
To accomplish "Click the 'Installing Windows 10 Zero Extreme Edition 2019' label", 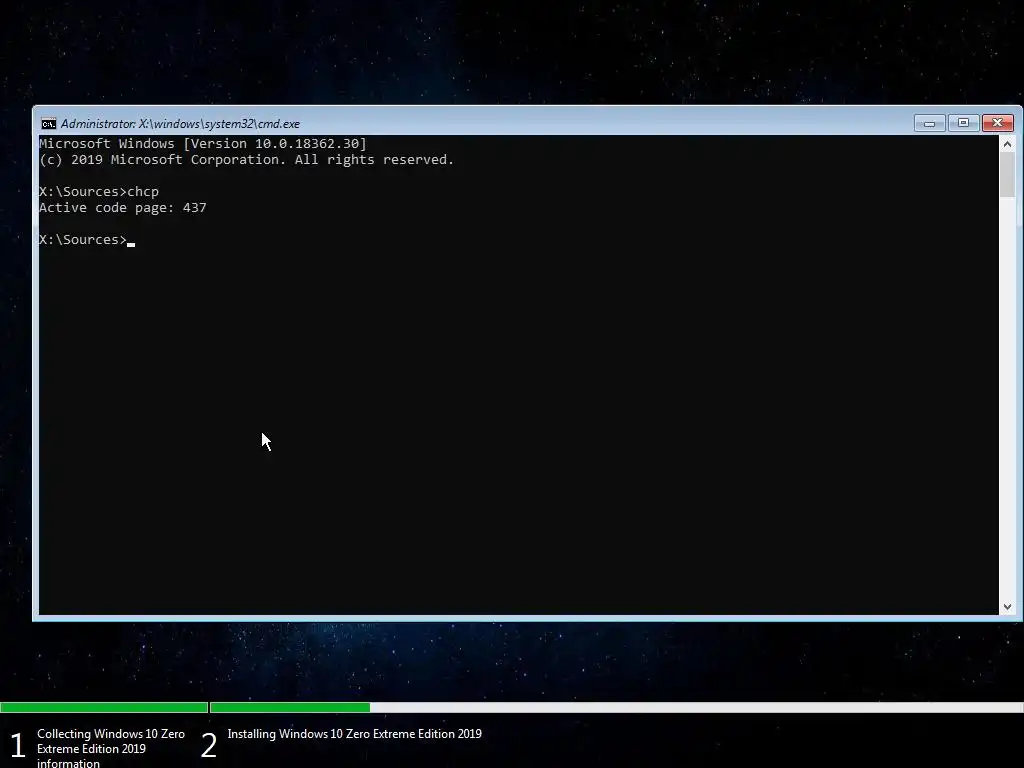I will 355,734.
